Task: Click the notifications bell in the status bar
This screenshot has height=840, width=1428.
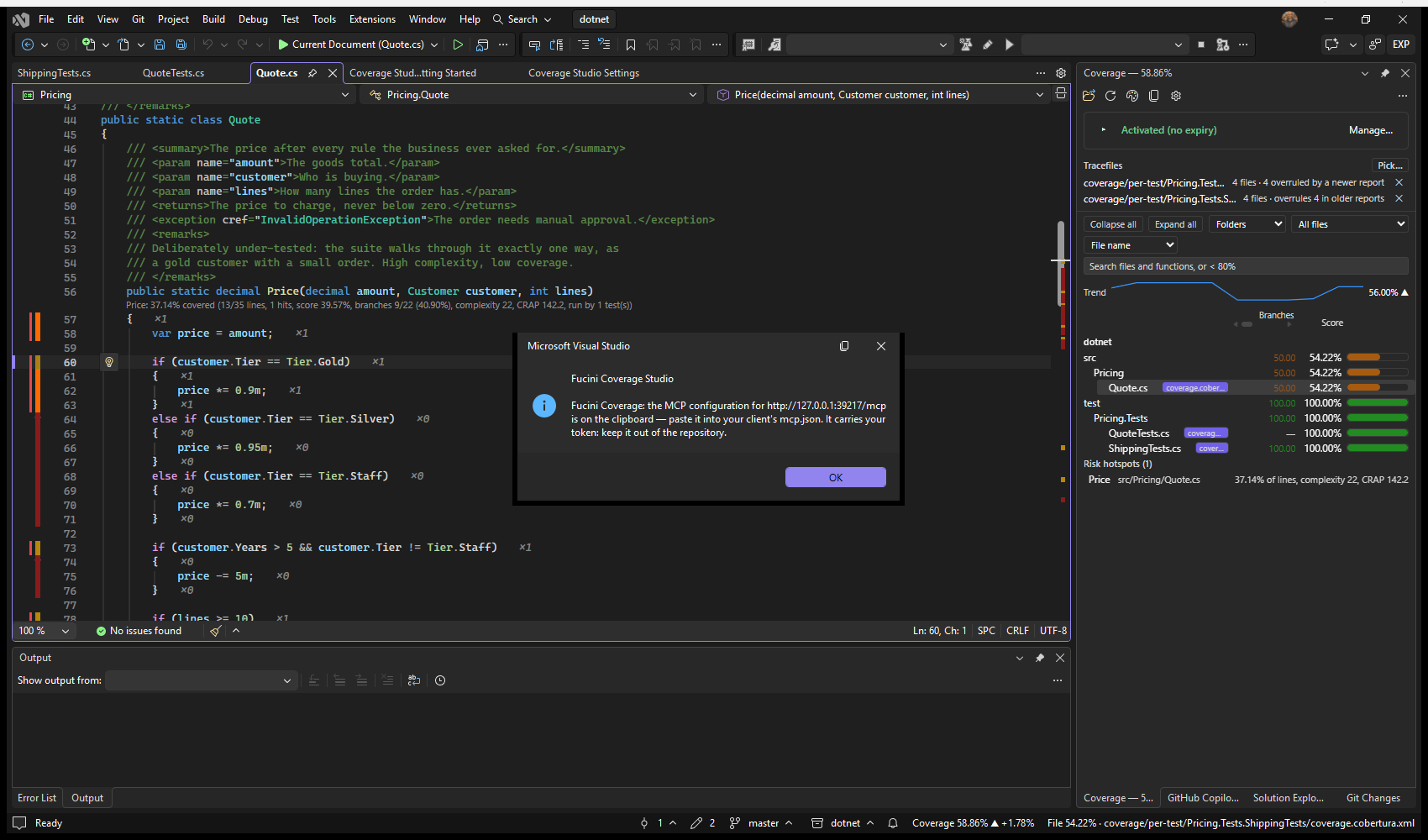Action: pos(893,823)
